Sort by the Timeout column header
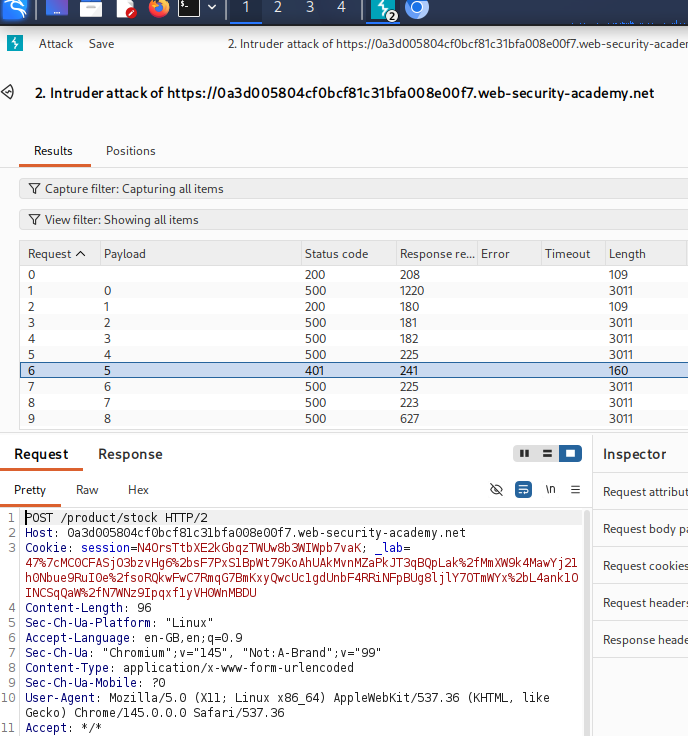688x736 pixels. click(573, 254)
